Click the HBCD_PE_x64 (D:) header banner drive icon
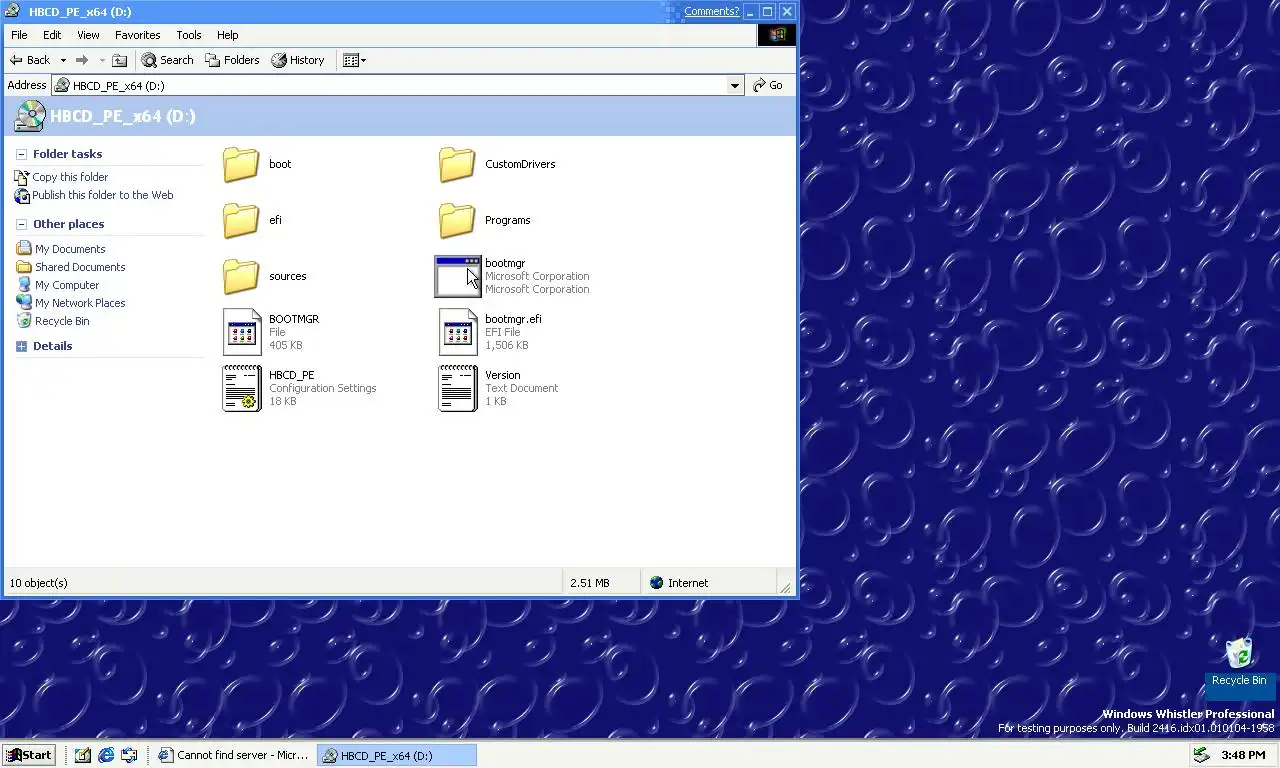Image resolution: width=1280 pixels, height=768 pixels. 29,116
